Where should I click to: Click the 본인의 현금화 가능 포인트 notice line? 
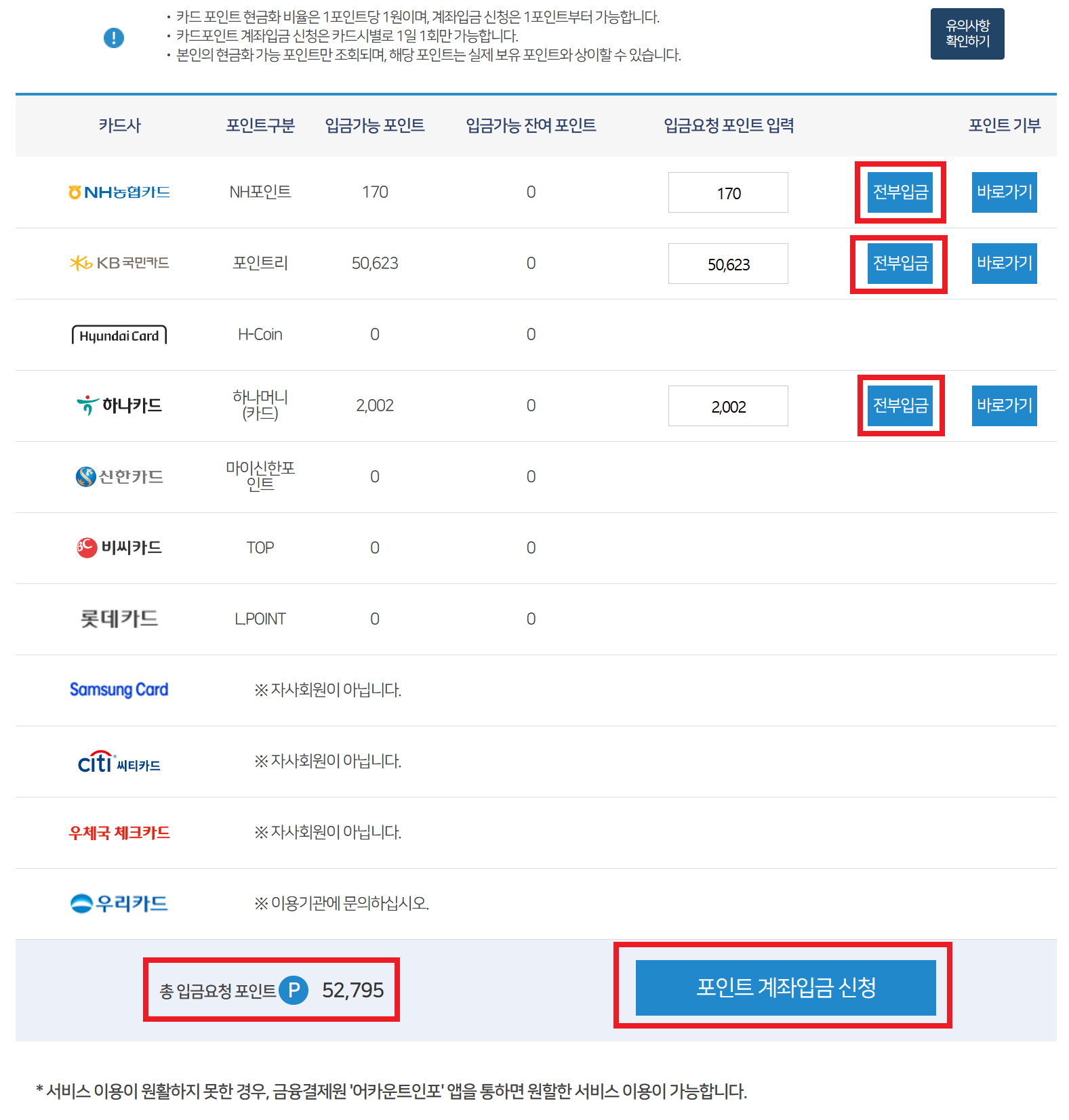[x=428, y=56]
